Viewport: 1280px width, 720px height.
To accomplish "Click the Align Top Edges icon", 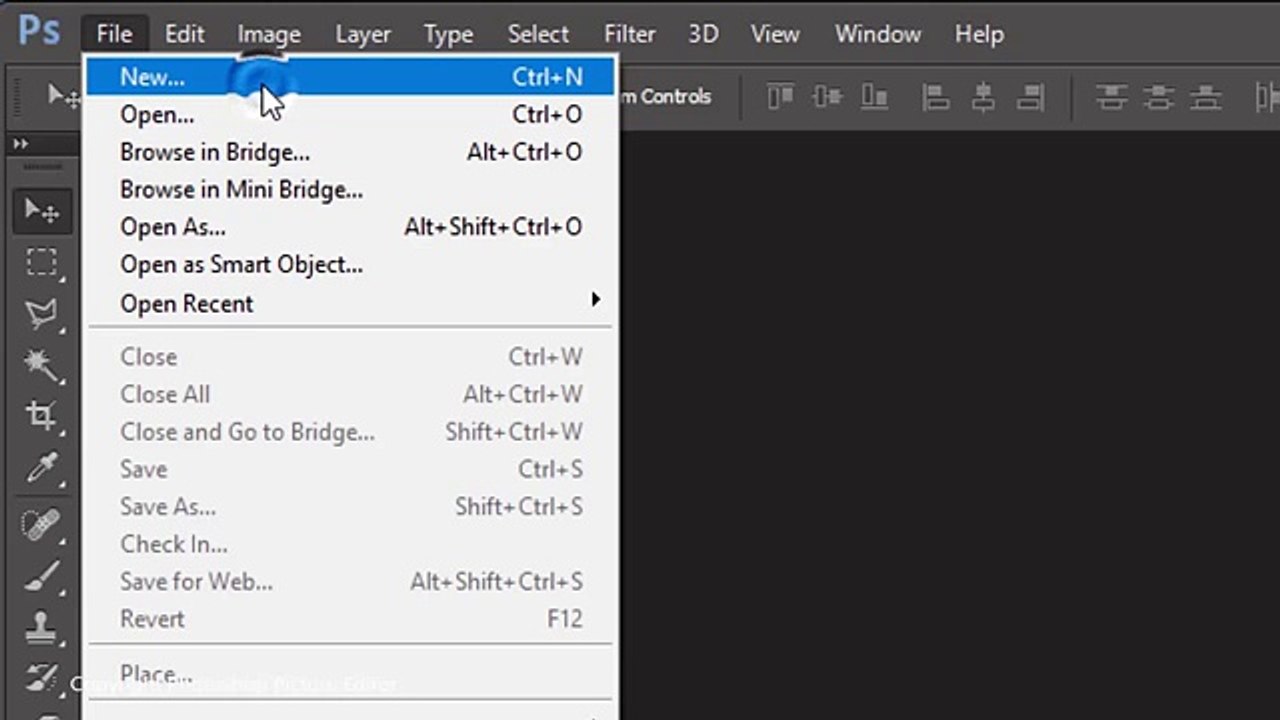I will tap(780, 97).
